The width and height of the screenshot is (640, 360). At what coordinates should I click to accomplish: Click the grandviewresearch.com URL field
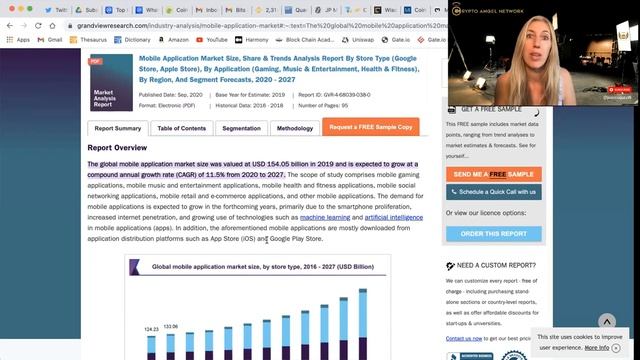(x=261, y=26)
